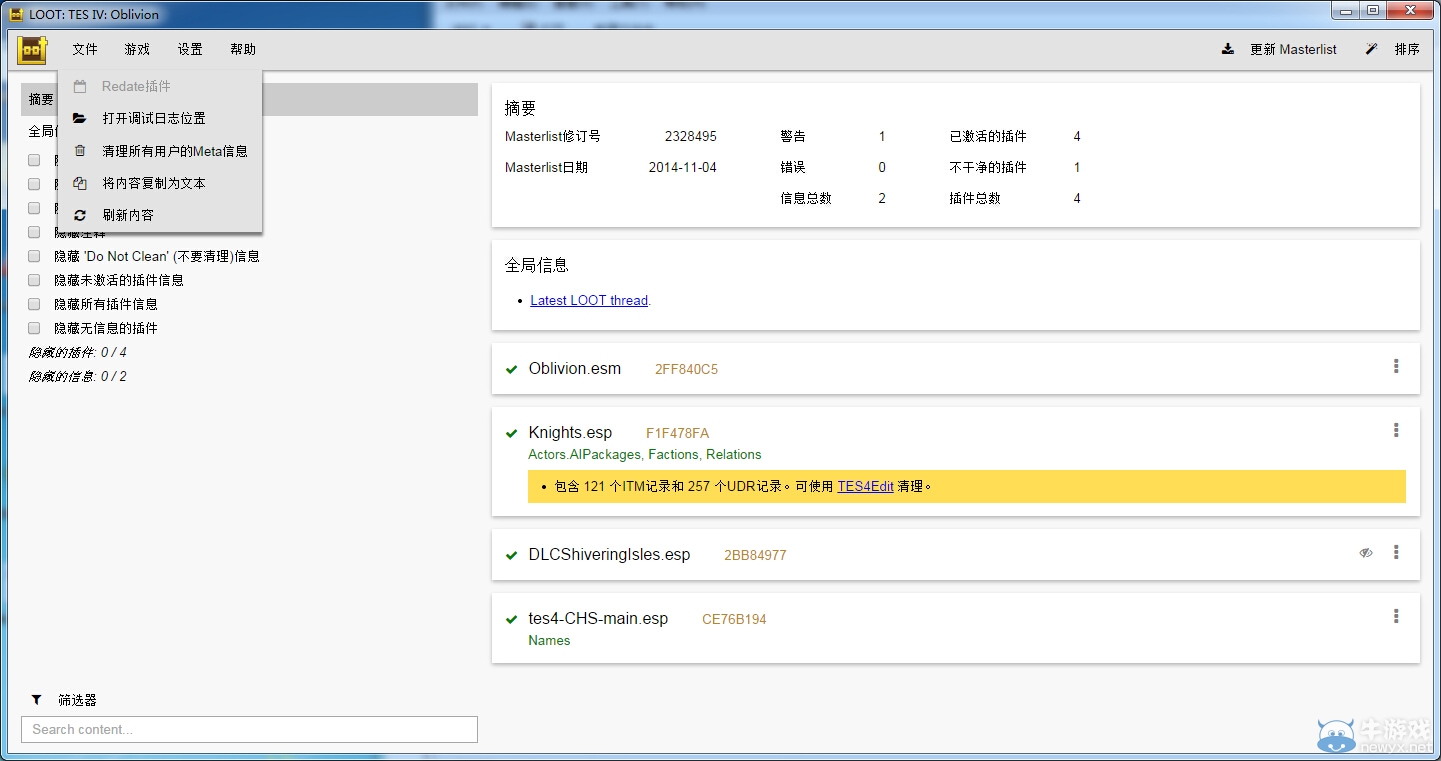Enable 隐藏未激活的插件信息 checkbox
Viewport: 1441px width, 761px height.
34,280
